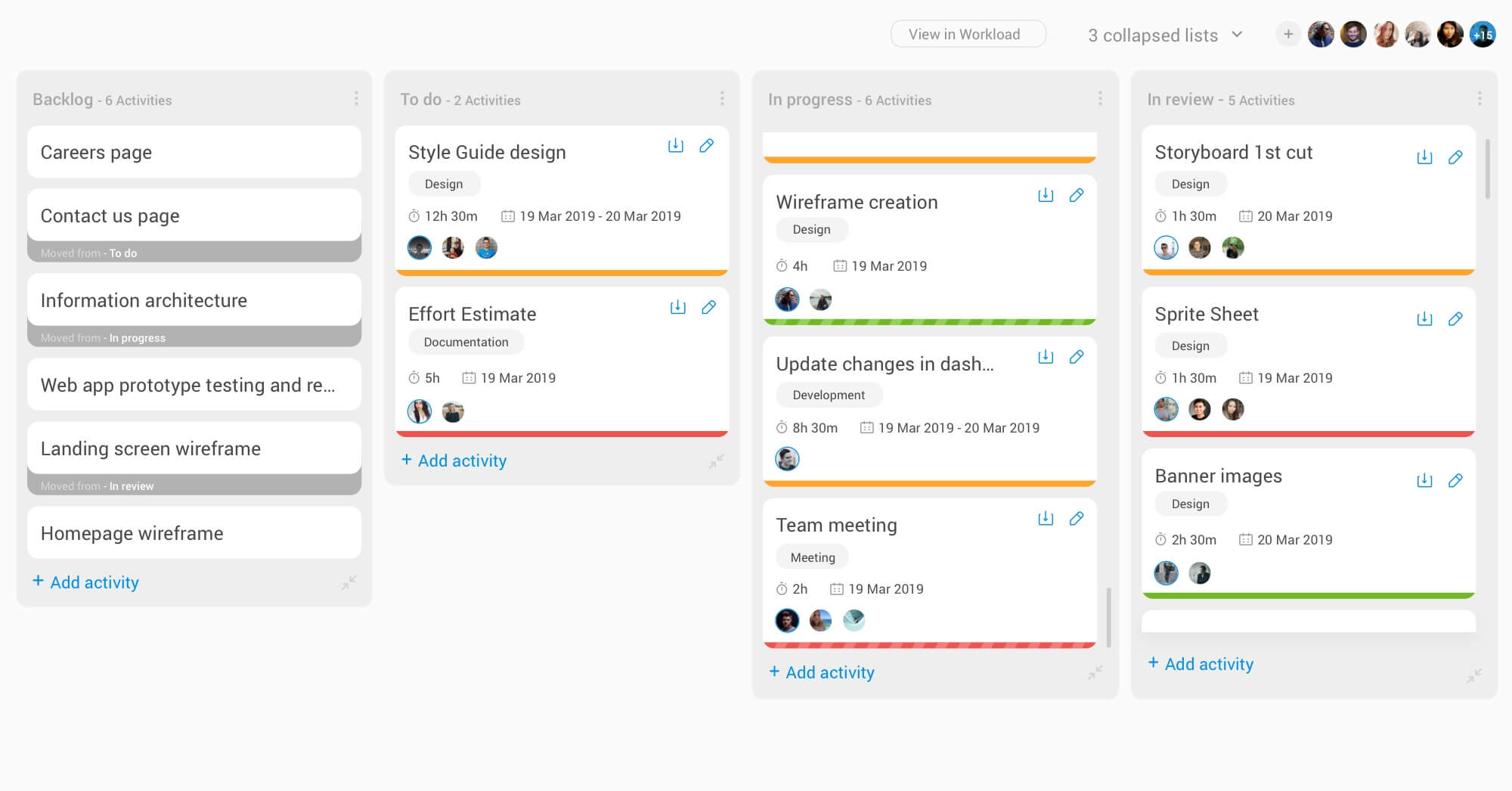Click the In review list scrollbar
This screenshot has height=791, width=1512.
(x=1487, y=169)
